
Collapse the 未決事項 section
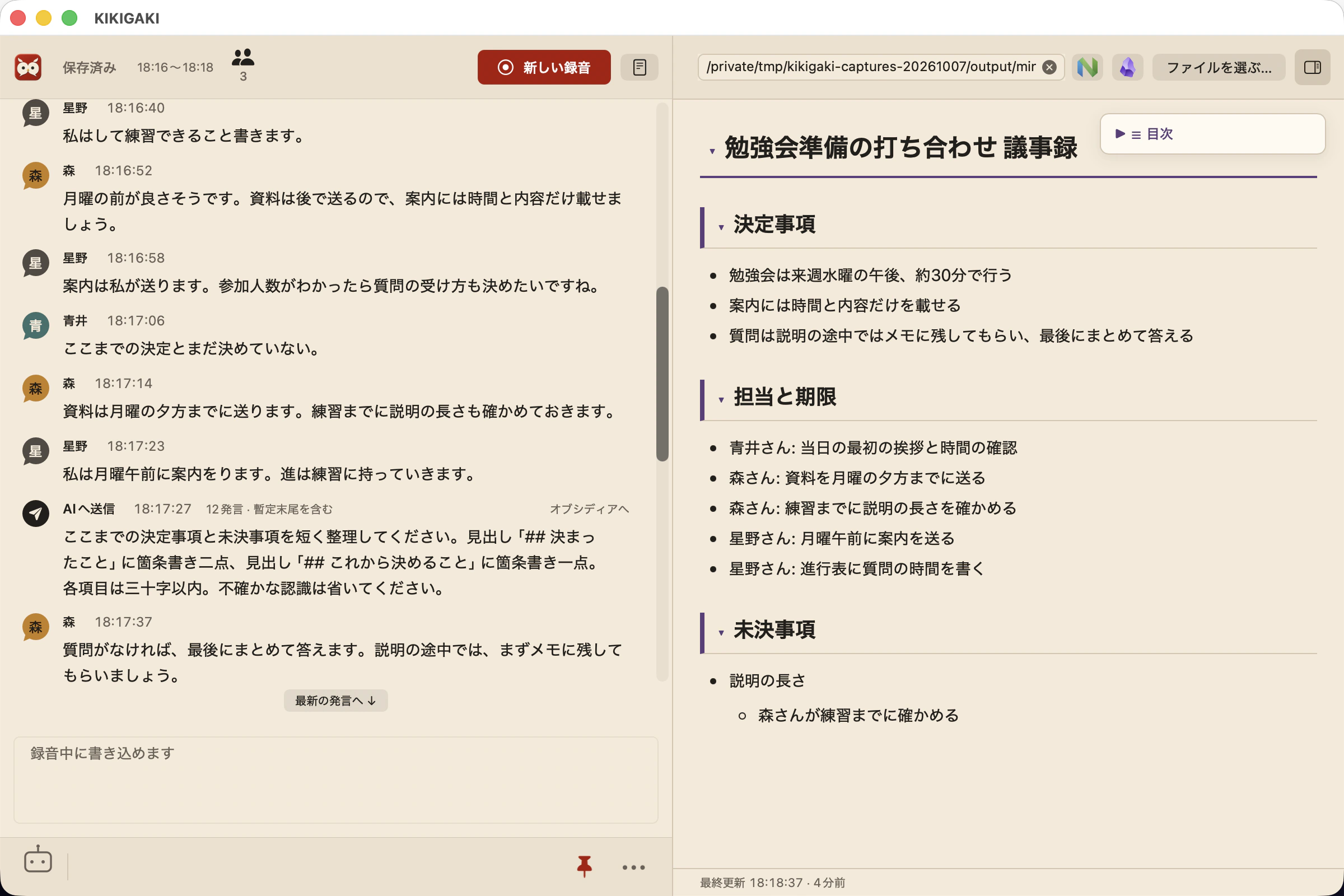click(721, 633)
